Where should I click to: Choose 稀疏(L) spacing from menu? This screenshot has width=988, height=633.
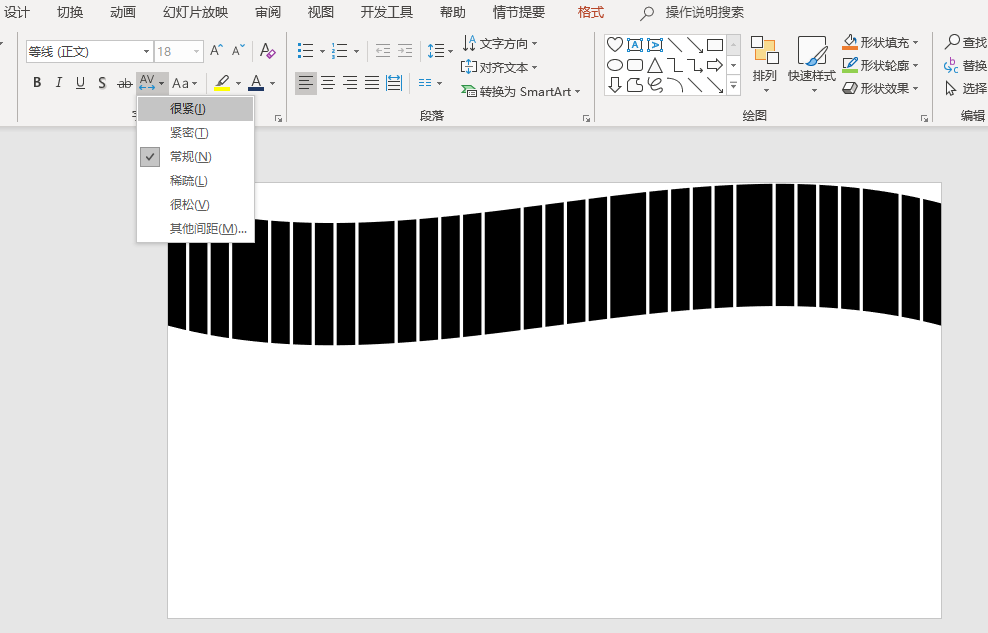195,181
